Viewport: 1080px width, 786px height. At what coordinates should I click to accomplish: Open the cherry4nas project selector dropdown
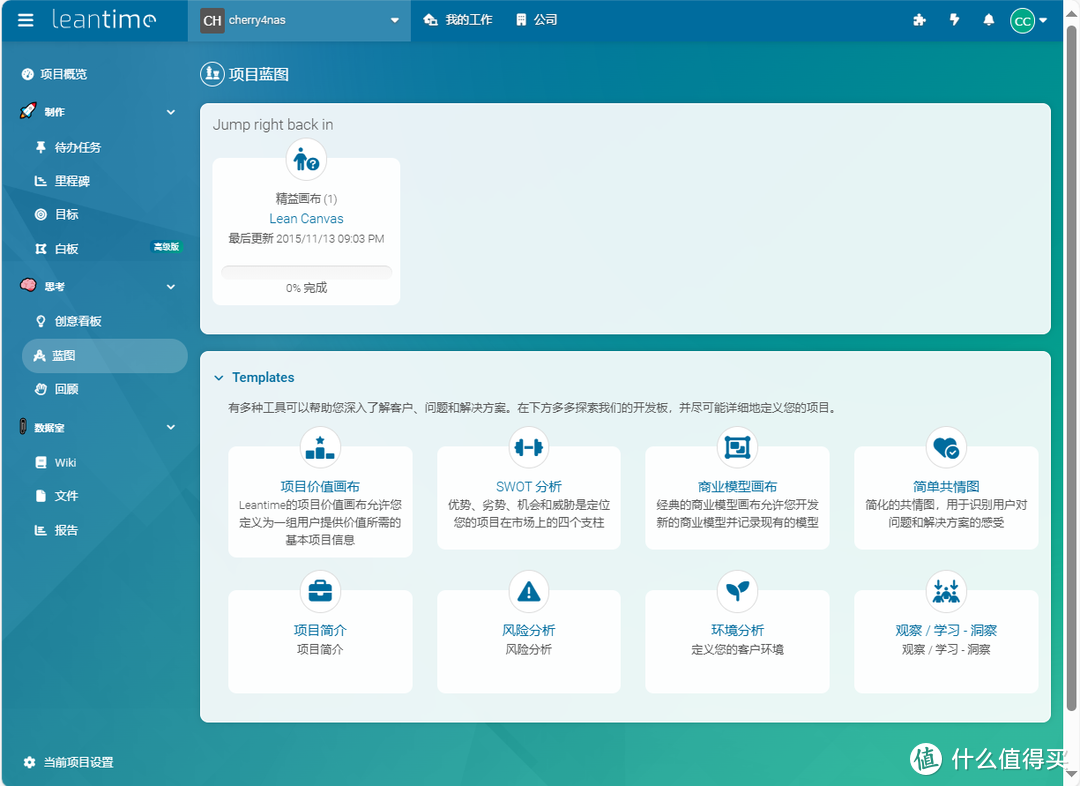point(298,20)
